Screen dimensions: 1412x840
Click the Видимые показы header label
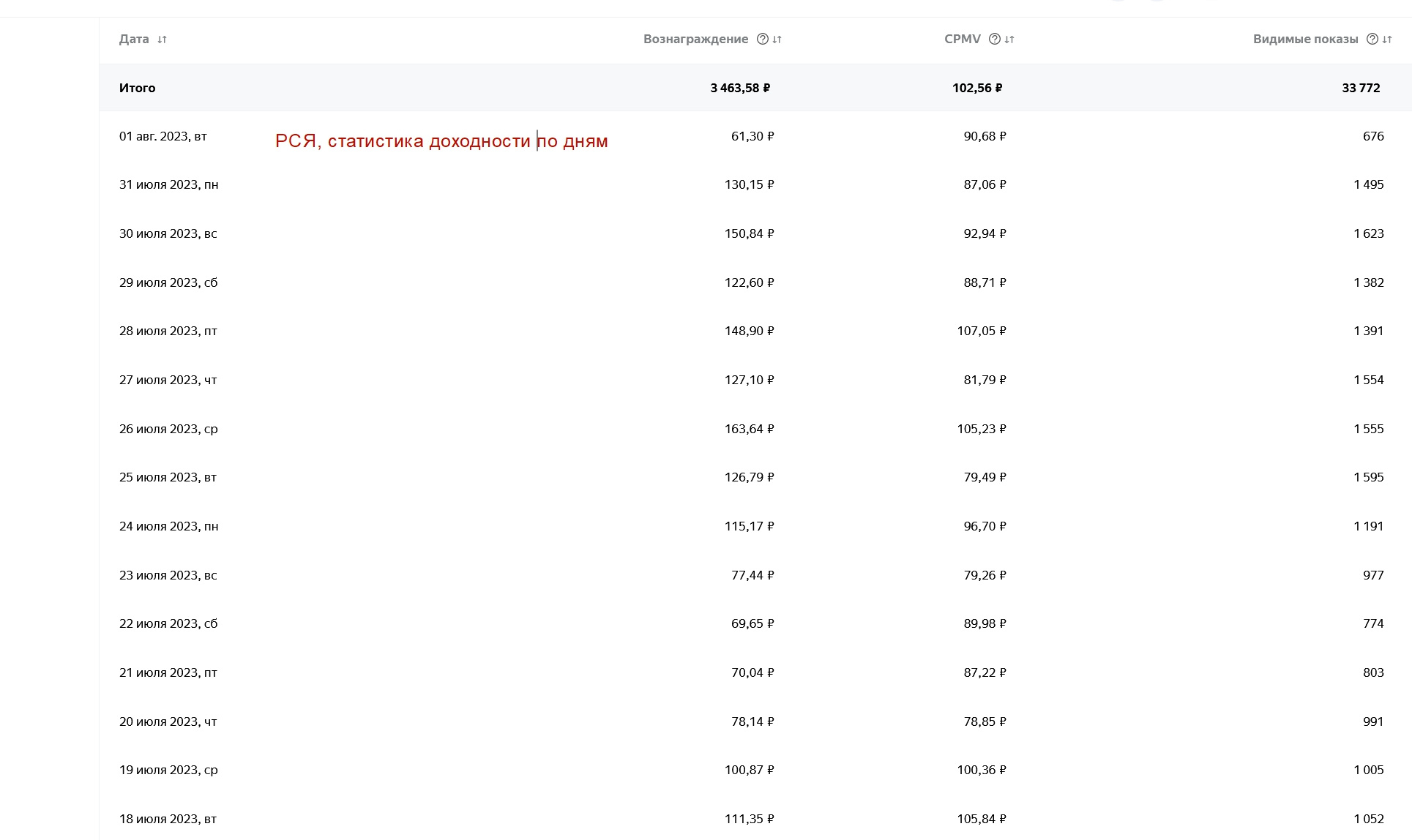tap(1305, 40)
